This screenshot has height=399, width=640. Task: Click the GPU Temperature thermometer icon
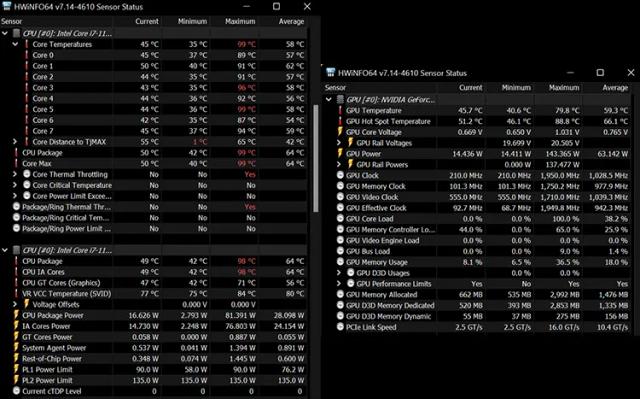[x=340, y=110]
